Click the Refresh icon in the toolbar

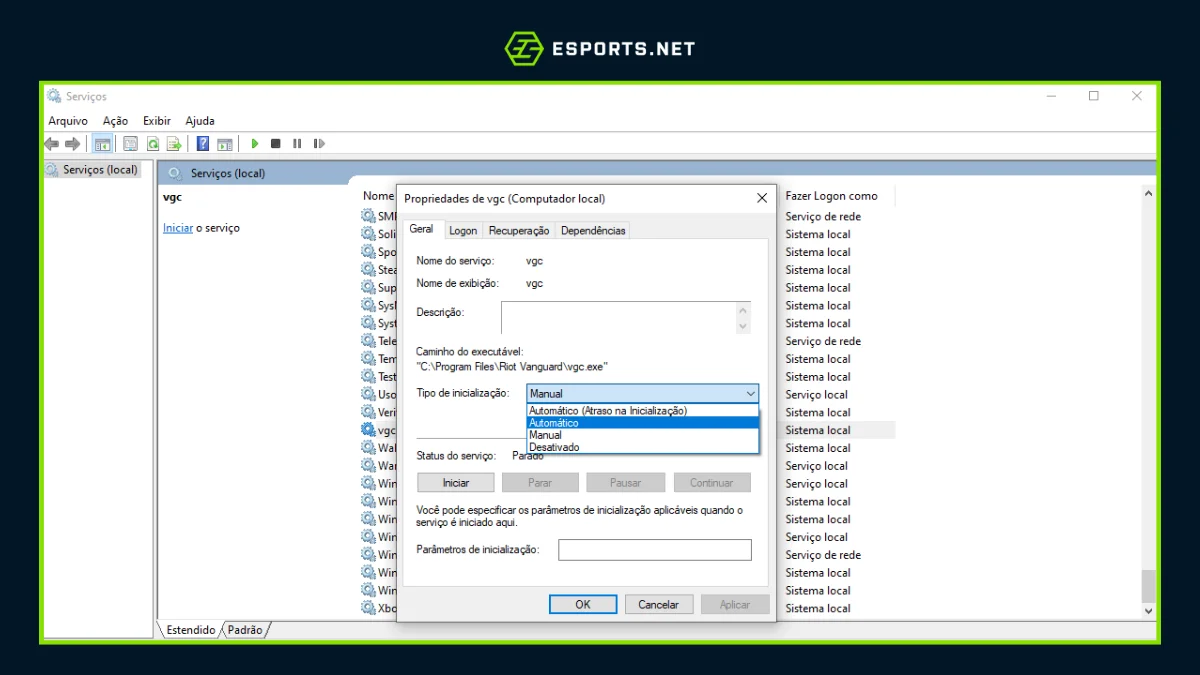[153, 144]
